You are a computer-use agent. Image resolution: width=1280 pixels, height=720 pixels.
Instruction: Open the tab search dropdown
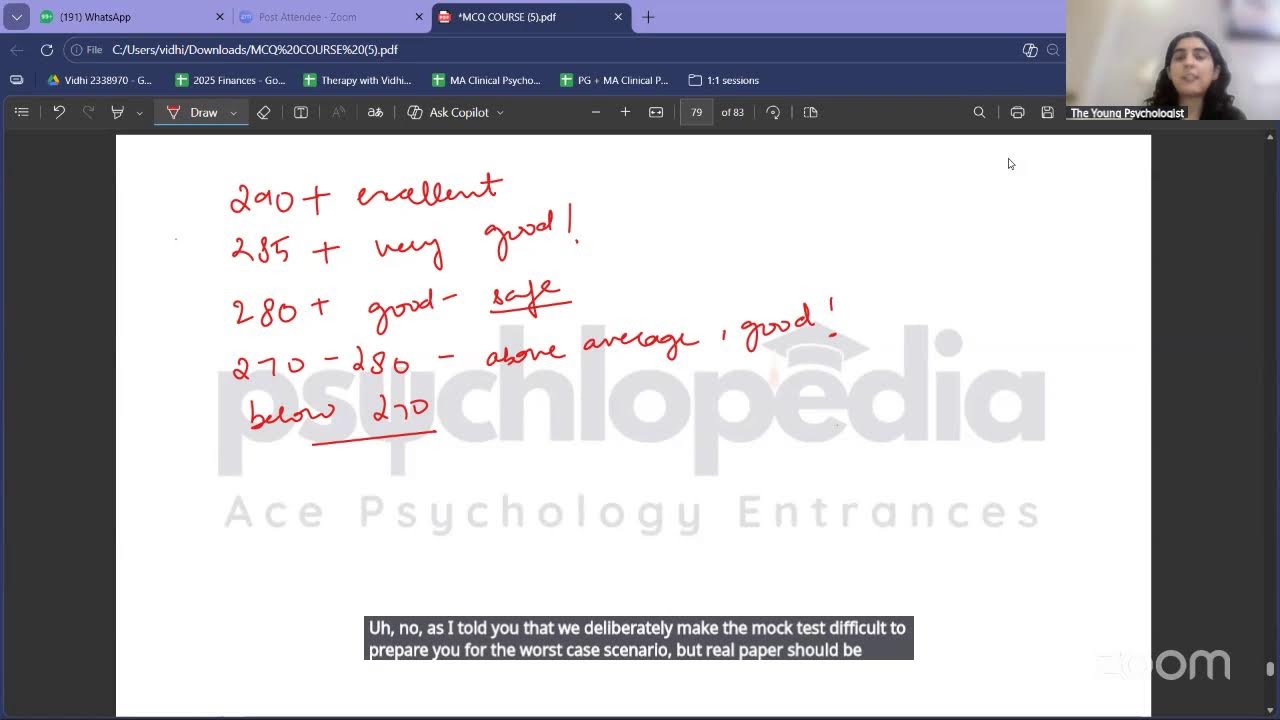click(16, 17)
